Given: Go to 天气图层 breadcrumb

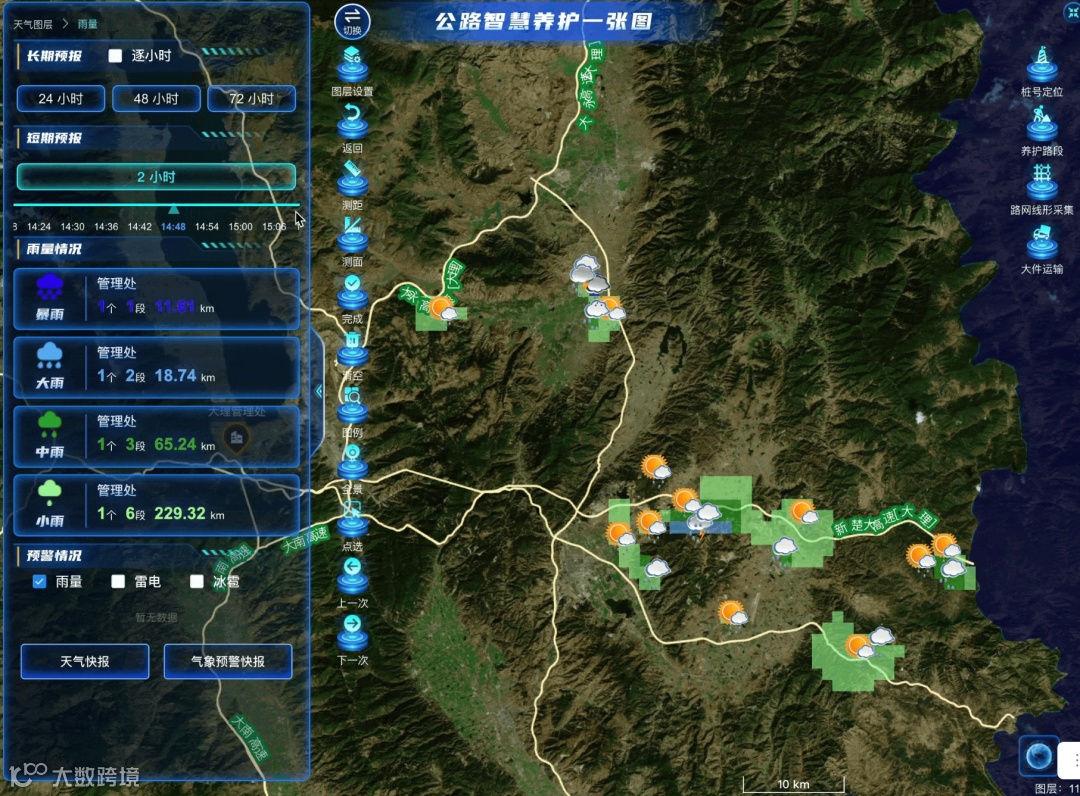Looking at the screenshot, I should click(32, 24).
